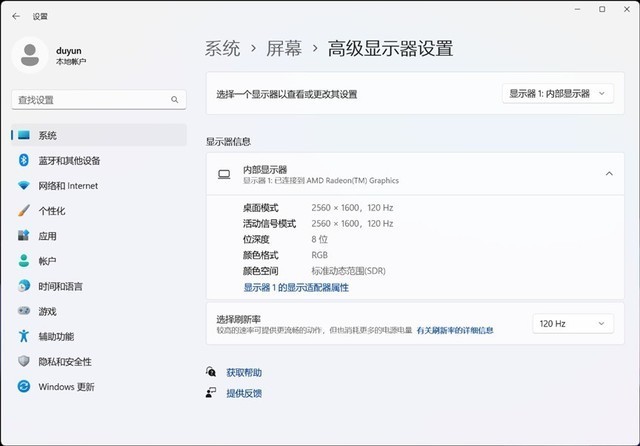Click the accounts person icon
The image size is (640, 446).
click(x=24, y=261)
